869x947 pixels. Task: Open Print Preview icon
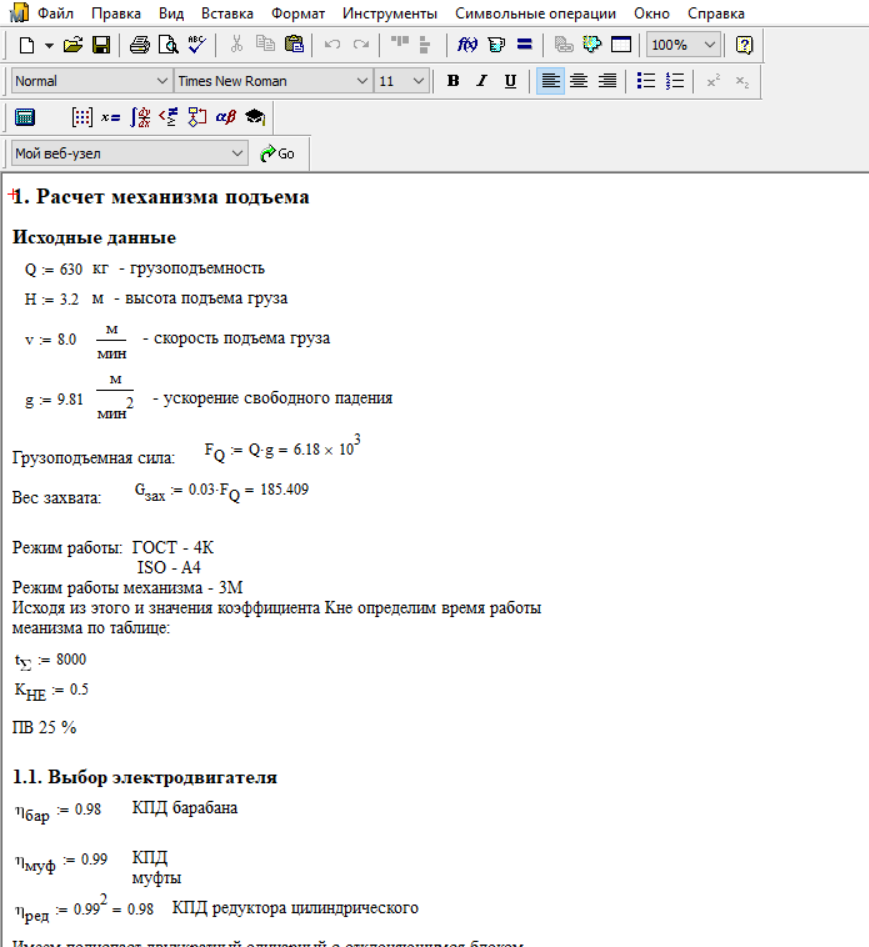[x=168, y=45]
